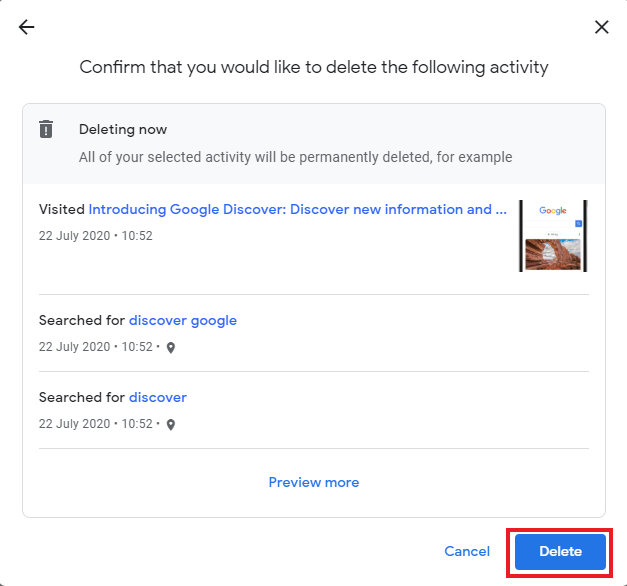Click the 'permanently deleted' description text
Screen dimensions: 627x586
pyautogui.click(x=295, y=157)
